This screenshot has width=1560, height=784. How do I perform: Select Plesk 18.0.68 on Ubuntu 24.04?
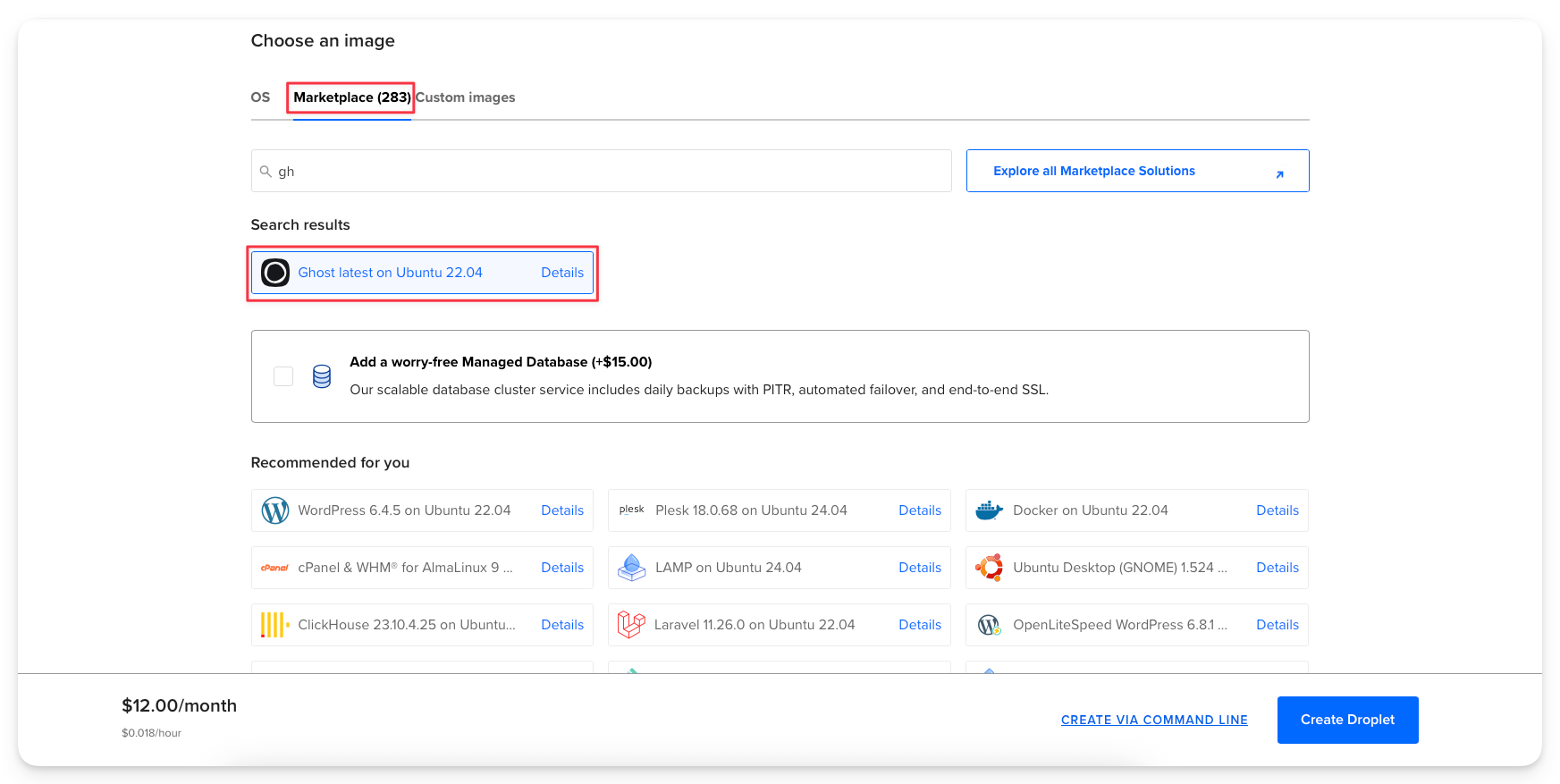coord(780,510)
